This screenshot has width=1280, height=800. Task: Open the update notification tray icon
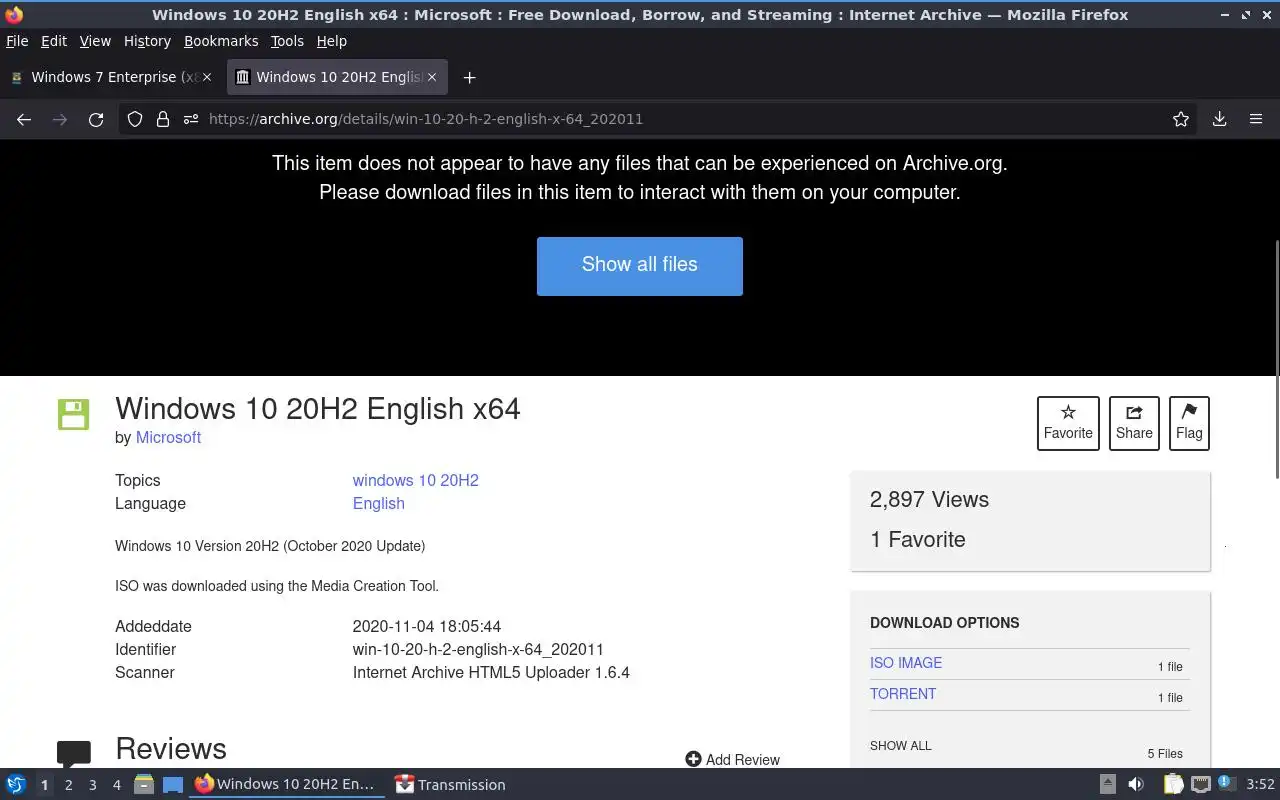click(x=1225, y=784)
